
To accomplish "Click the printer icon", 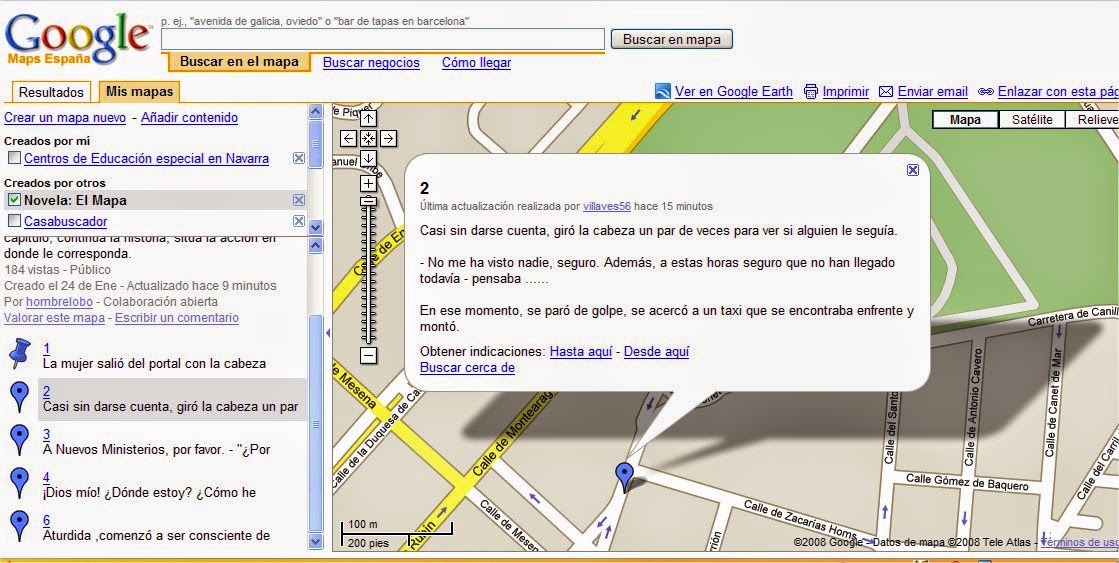I will (x=810, y=91).
